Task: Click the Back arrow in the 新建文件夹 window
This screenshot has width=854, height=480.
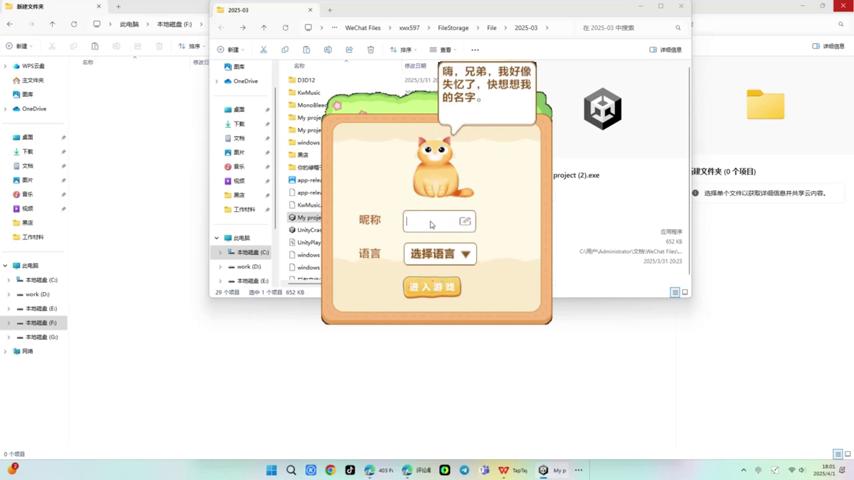Action: (x=10, y=25)
